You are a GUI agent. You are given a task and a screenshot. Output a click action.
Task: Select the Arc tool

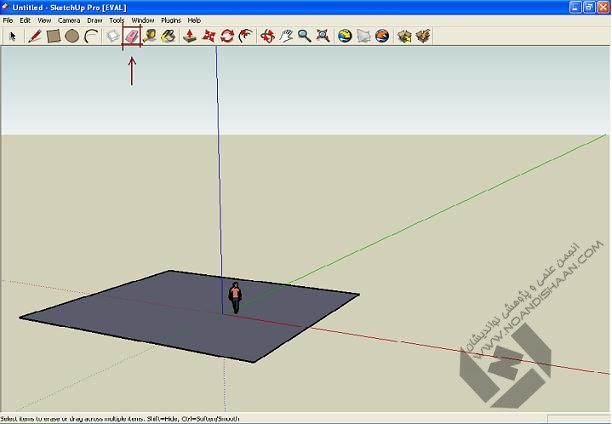coord(91,36)
